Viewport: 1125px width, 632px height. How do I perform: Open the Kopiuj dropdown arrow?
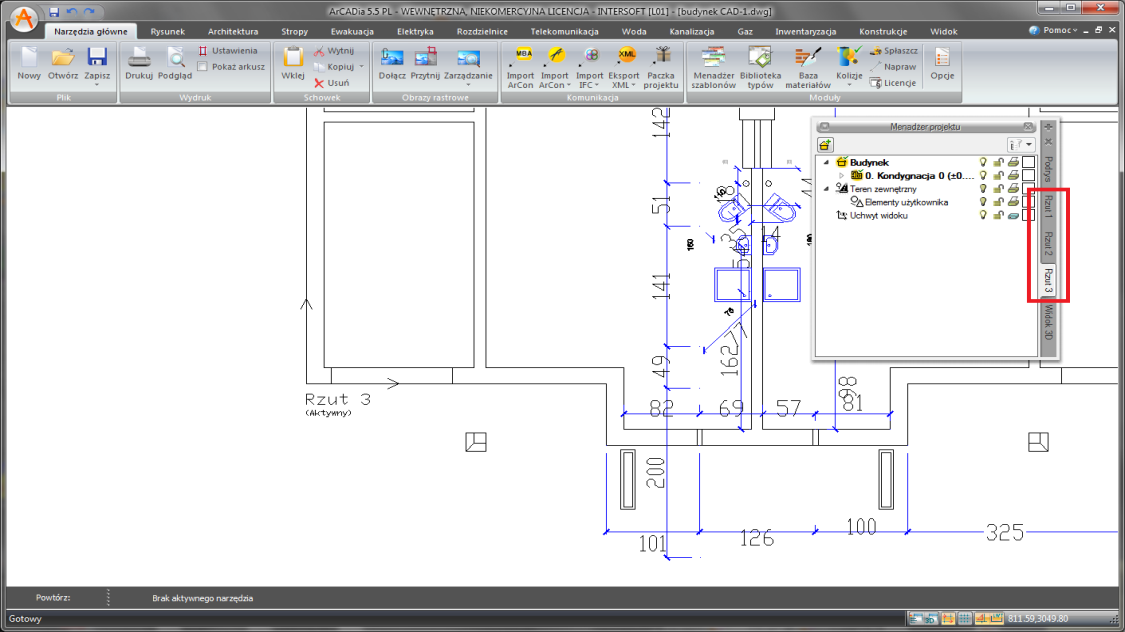click(362, 67)
